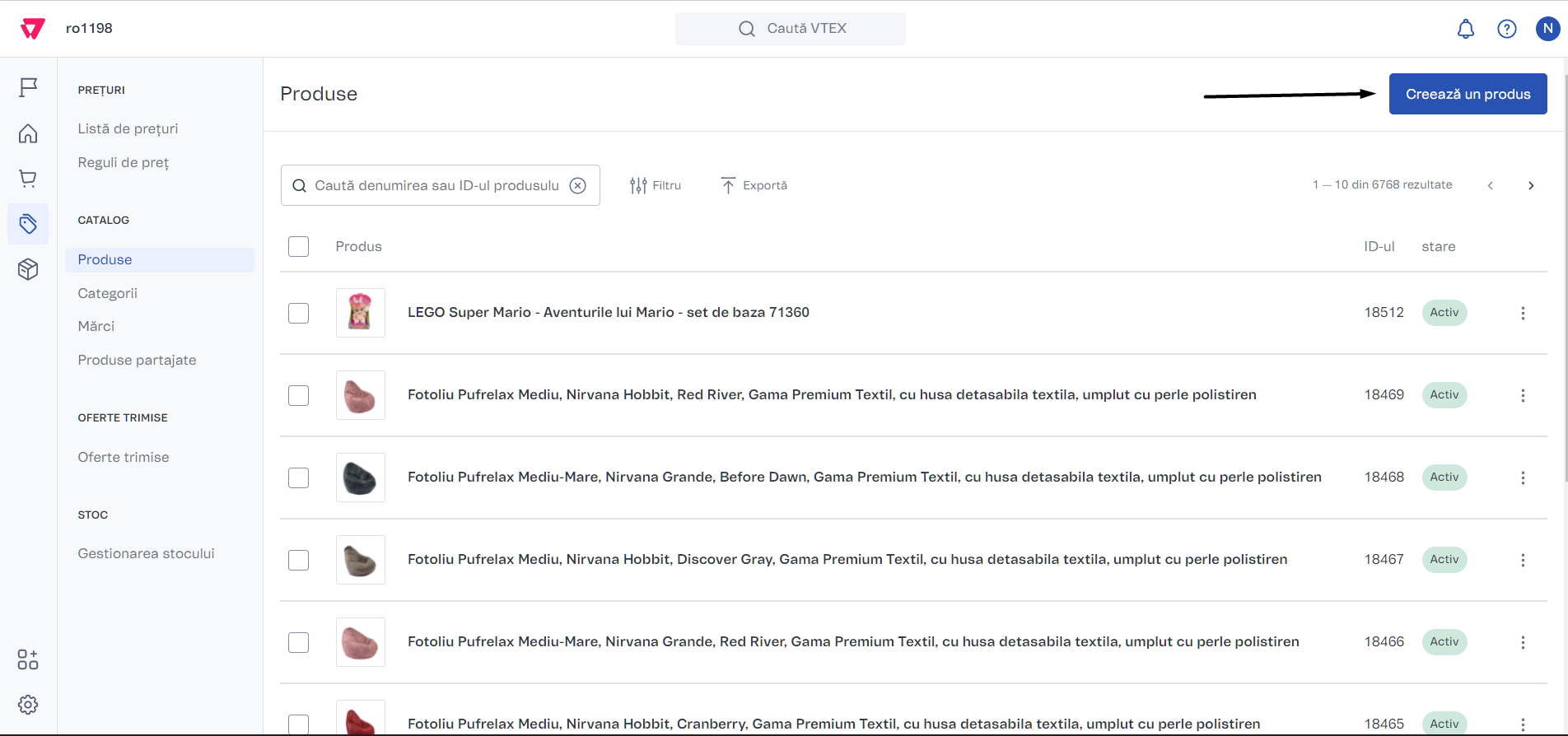The width and height of the screenshot is (1568, 736).
Task: Open options menu for product 18512
Action: 1523,313
